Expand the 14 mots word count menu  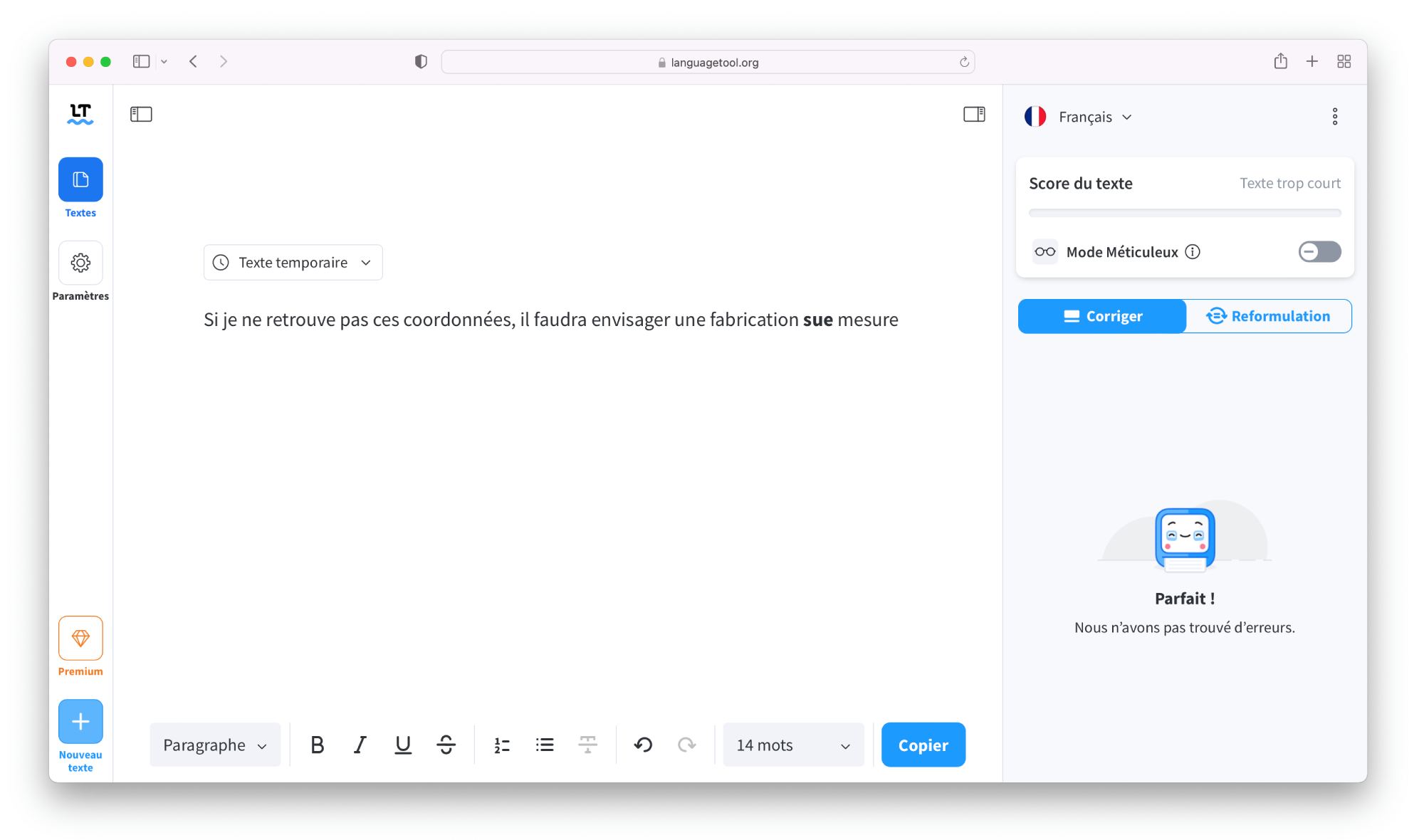click(x=792, y=745)
